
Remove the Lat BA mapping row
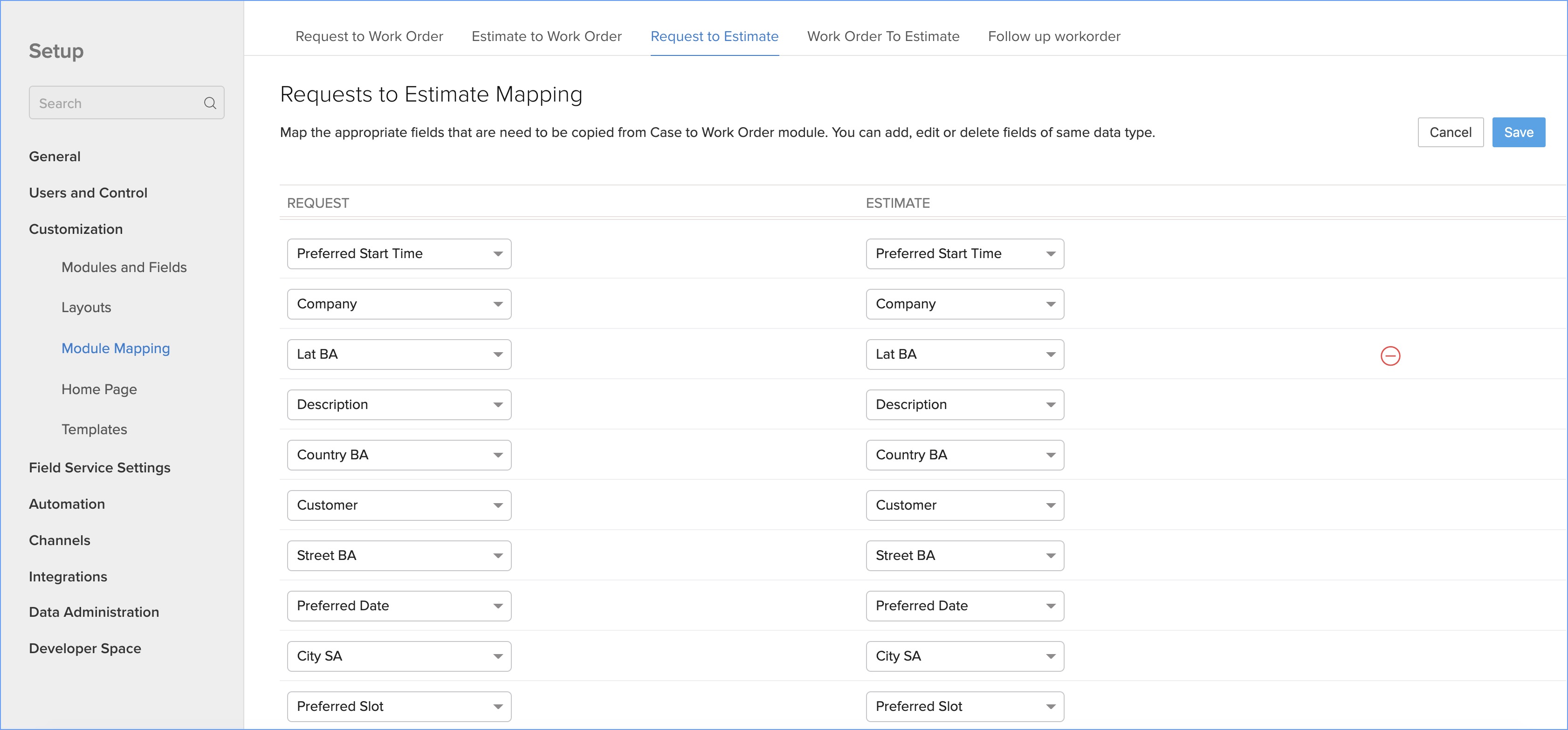pos(1389,356)
